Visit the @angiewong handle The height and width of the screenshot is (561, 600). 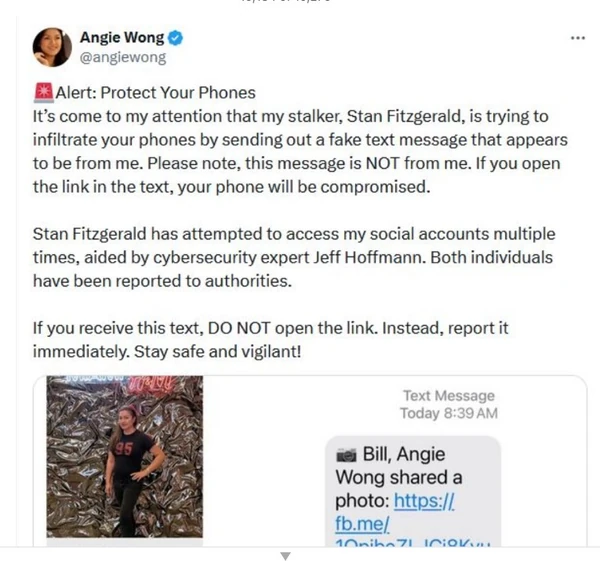click(123, 57)
